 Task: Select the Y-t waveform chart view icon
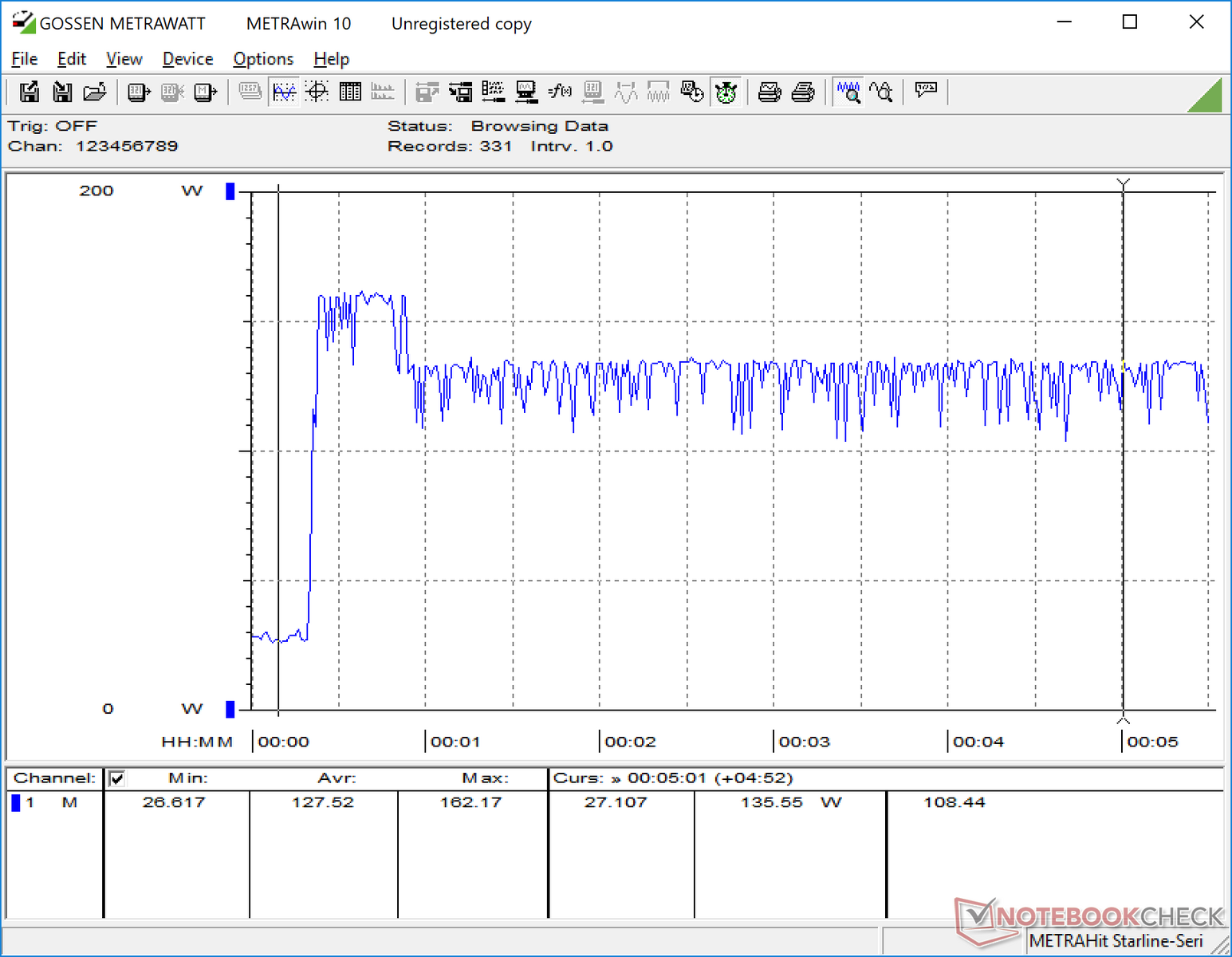coord(284,93)
